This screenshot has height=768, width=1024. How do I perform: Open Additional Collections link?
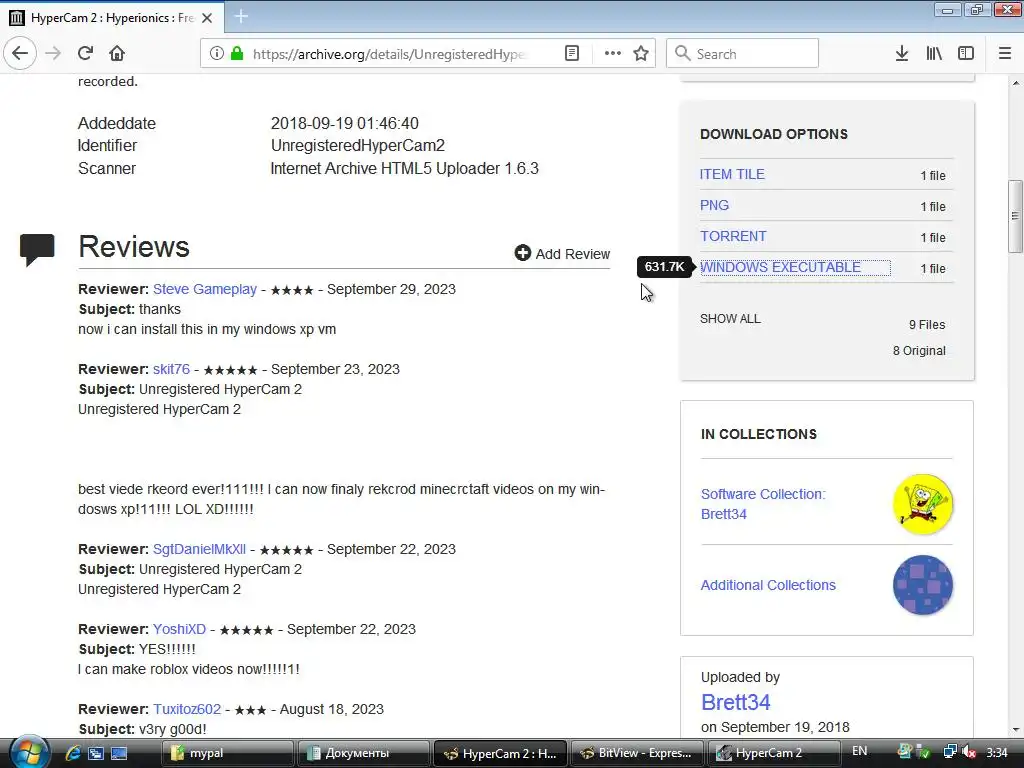click(x=768, y=585)
